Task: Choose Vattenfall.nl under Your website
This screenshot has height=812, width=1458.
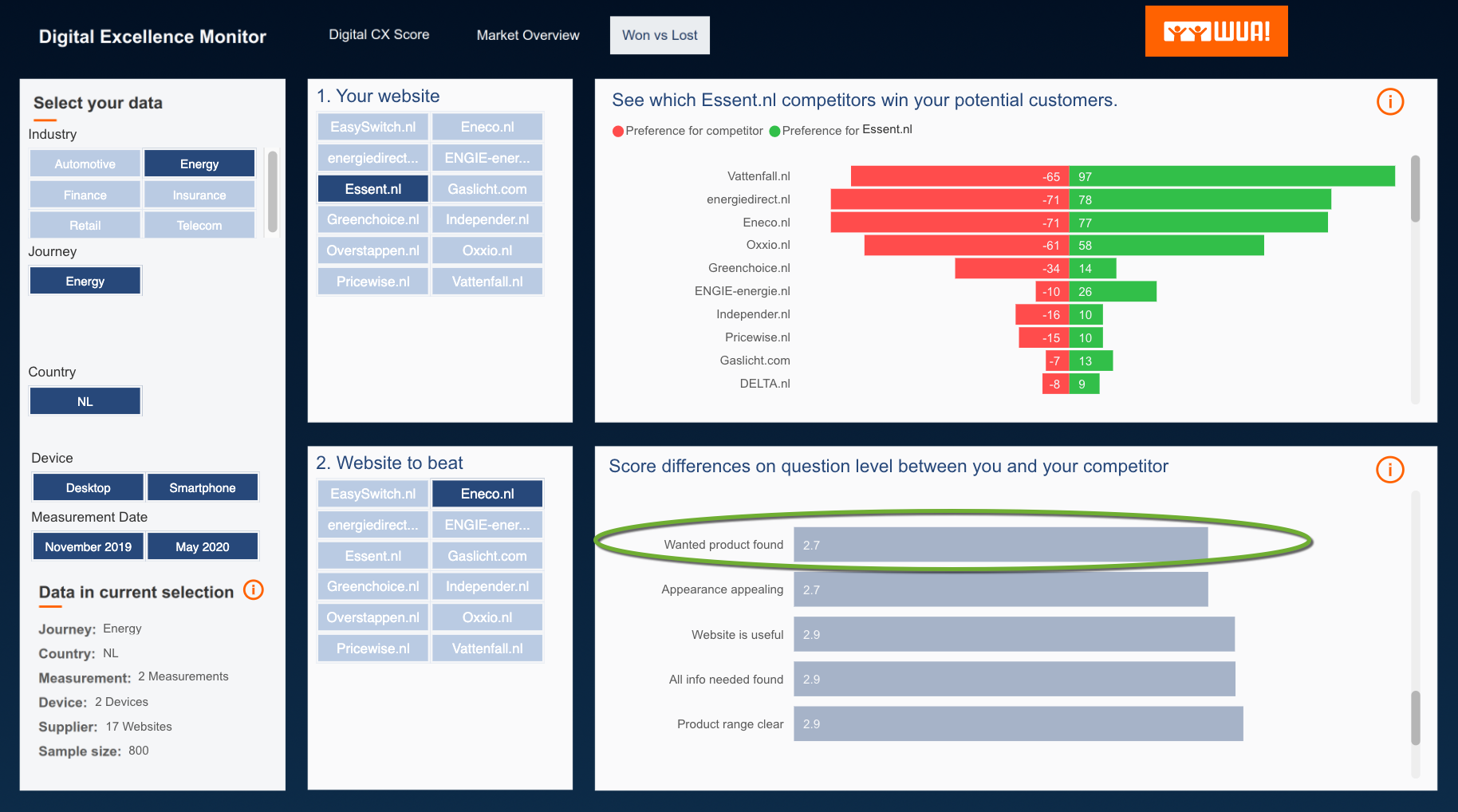Action: (487, 282)
